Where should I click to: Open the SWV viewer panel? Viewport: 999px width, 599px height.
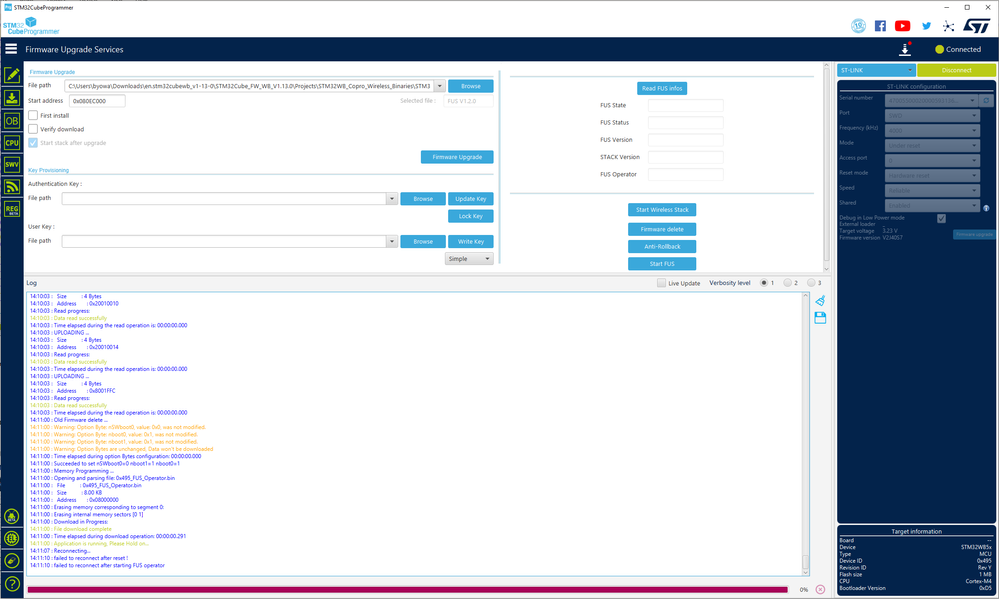tap(11, 164)
